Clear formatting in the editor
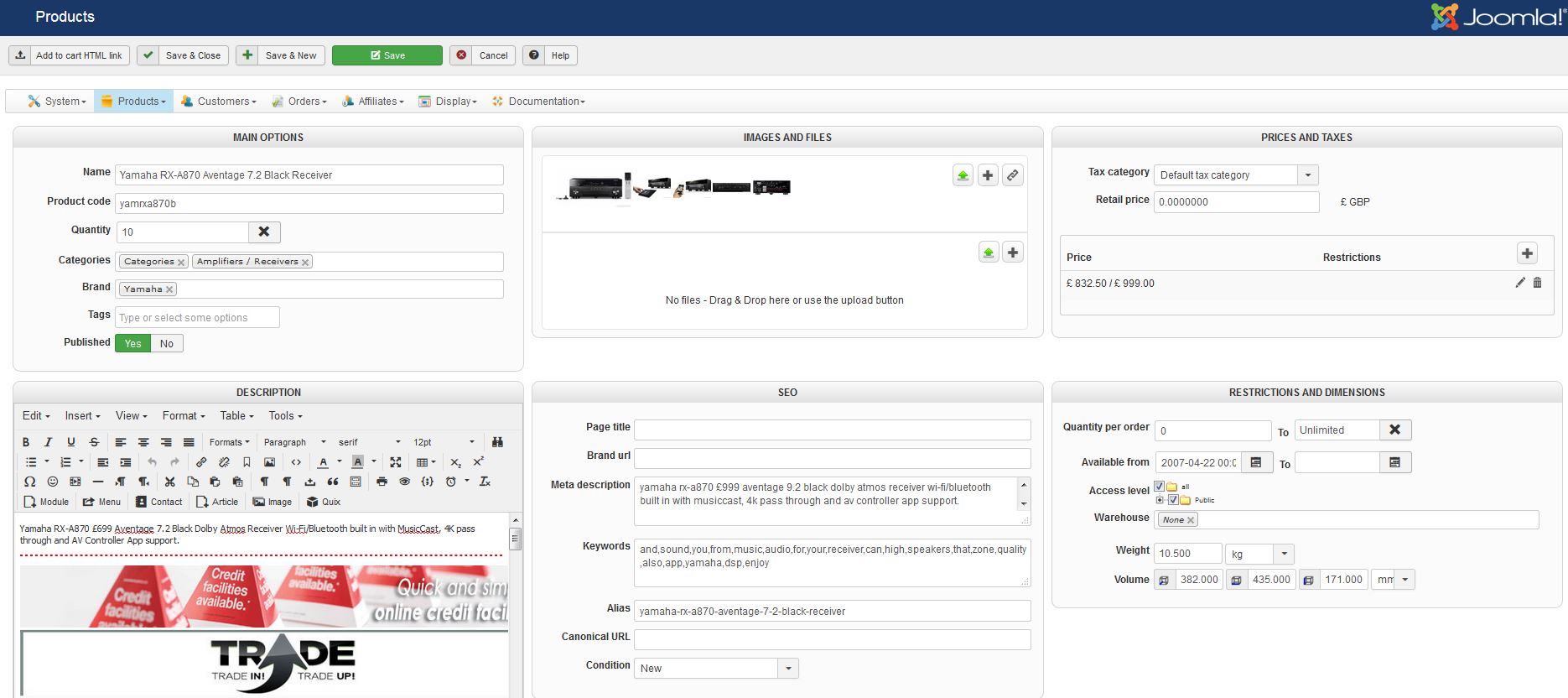 coord(485,482)
